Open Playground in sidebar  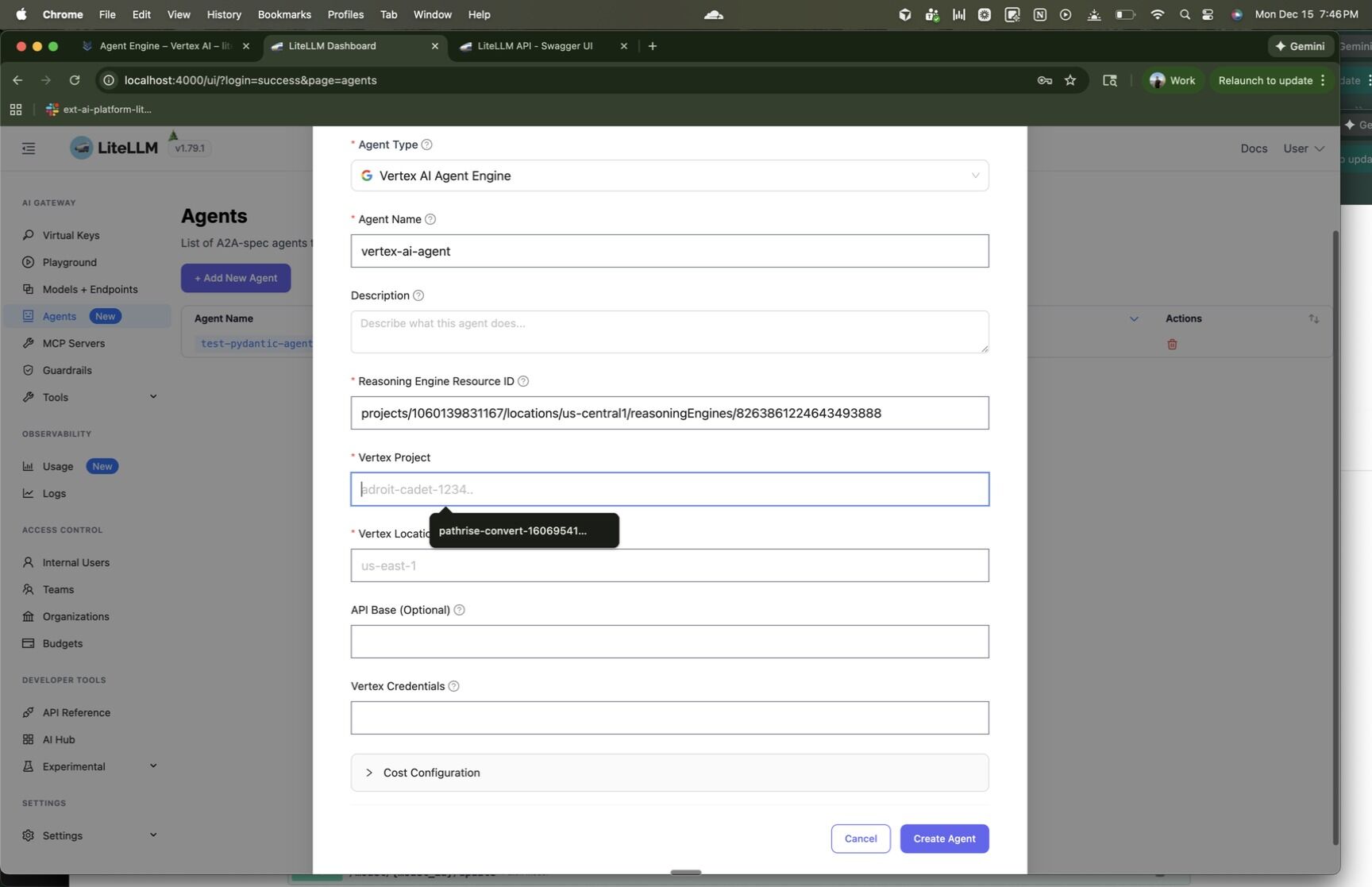70,262
